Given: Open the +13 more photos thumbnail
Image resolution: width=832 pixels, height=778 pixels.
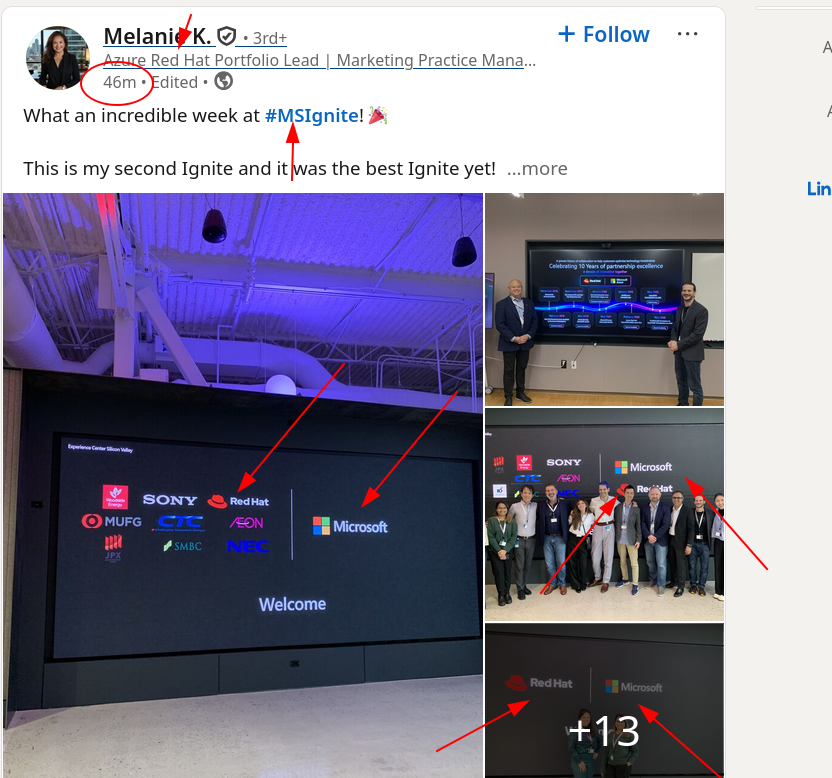Looking at the screenshot, I should (604, 701).
